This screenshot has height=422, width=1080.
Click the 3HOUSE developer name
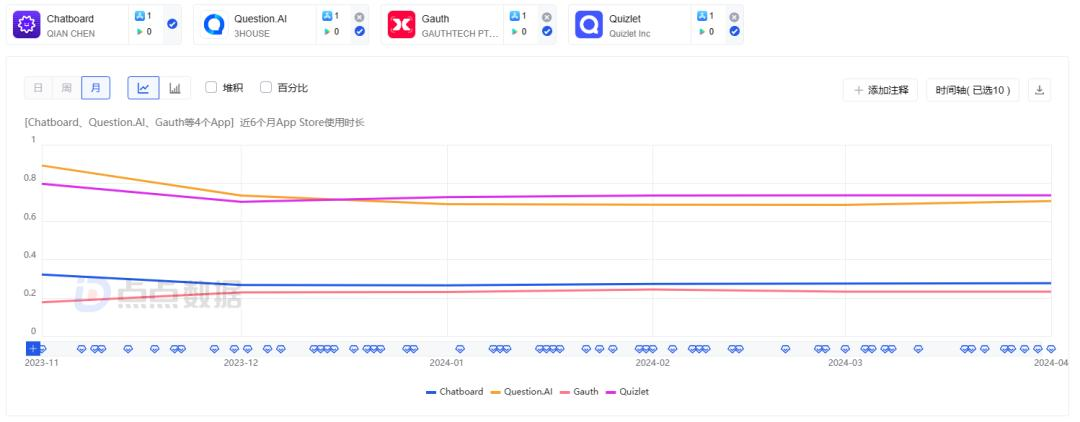click(251, 34)
